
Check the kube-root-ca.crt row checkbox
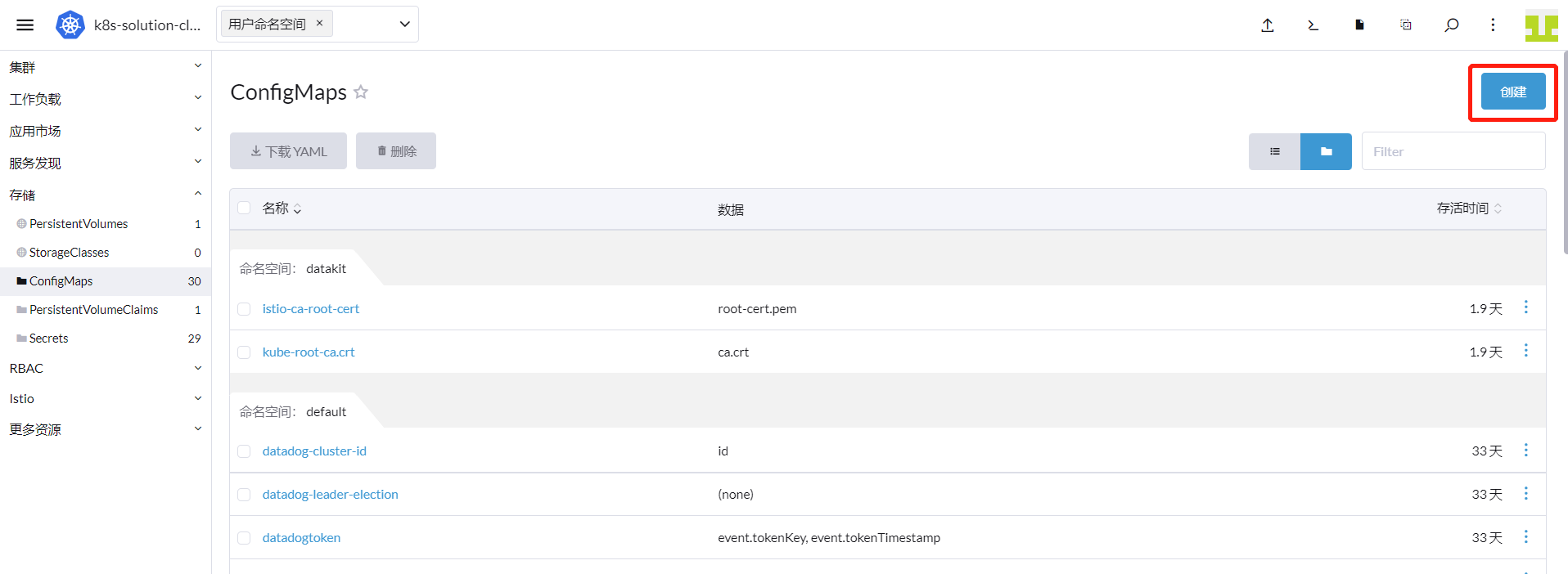click(x=244, y=352)
